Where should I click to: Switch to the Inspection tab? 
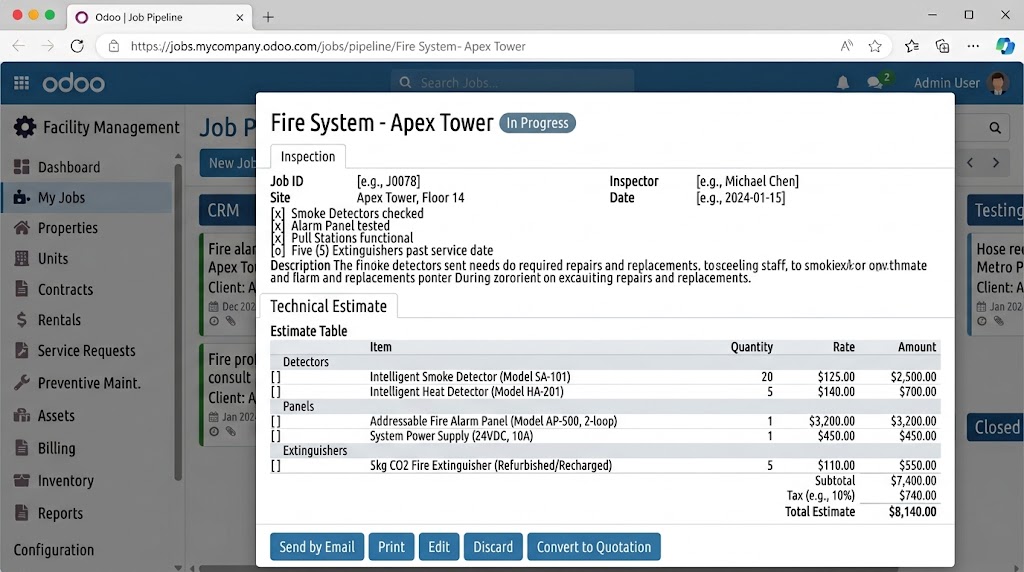pos(308,157)
